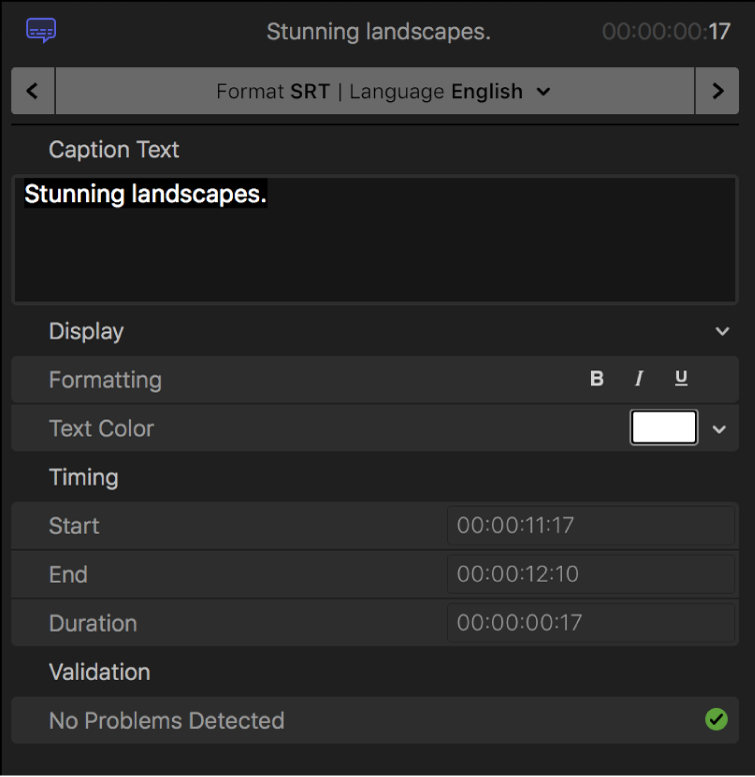This screenshot has height=777, width=755.
Task: Click the Start timecode field
Action: click(x=590, y=526)
